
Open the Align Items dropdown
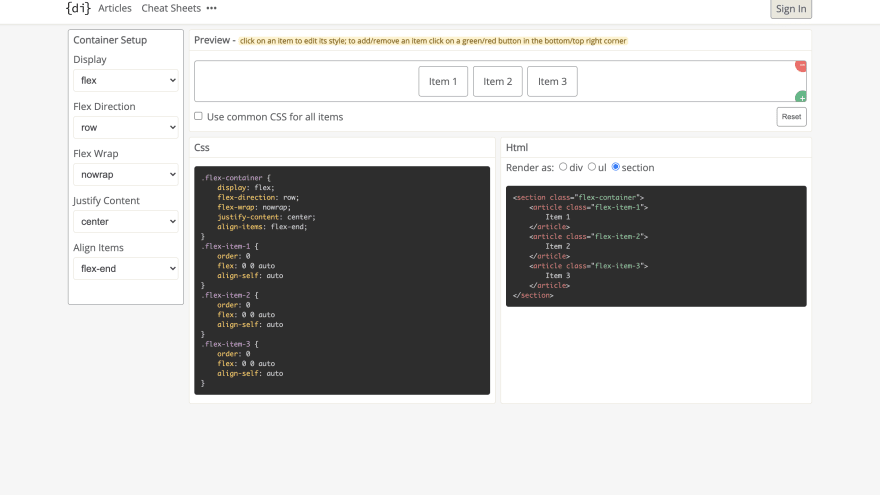click(126, 269)
